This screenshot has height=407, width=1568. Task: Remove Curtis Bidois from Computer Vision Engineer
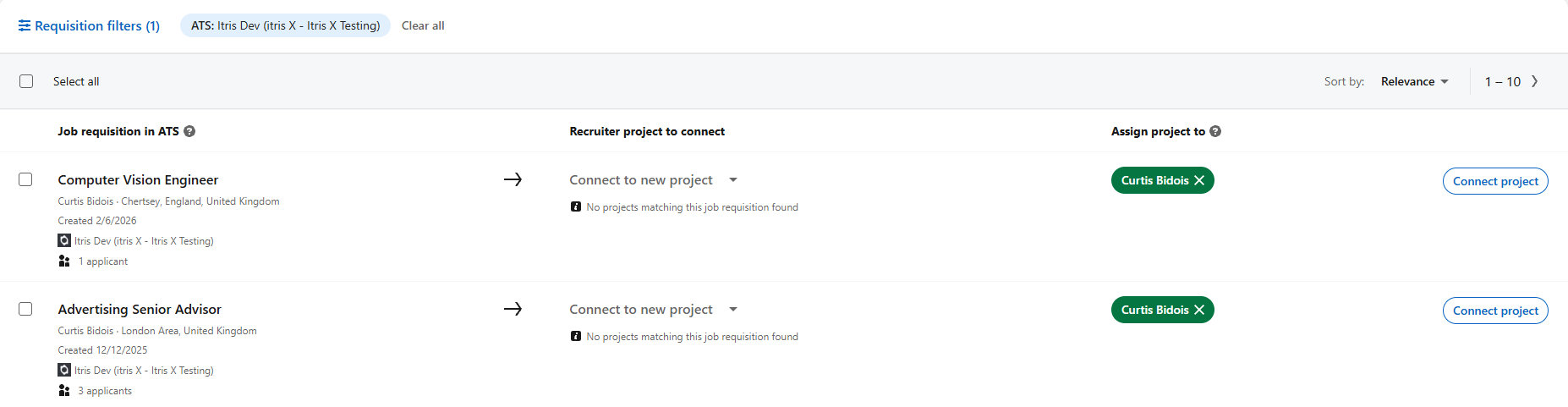click(1199, 180)
